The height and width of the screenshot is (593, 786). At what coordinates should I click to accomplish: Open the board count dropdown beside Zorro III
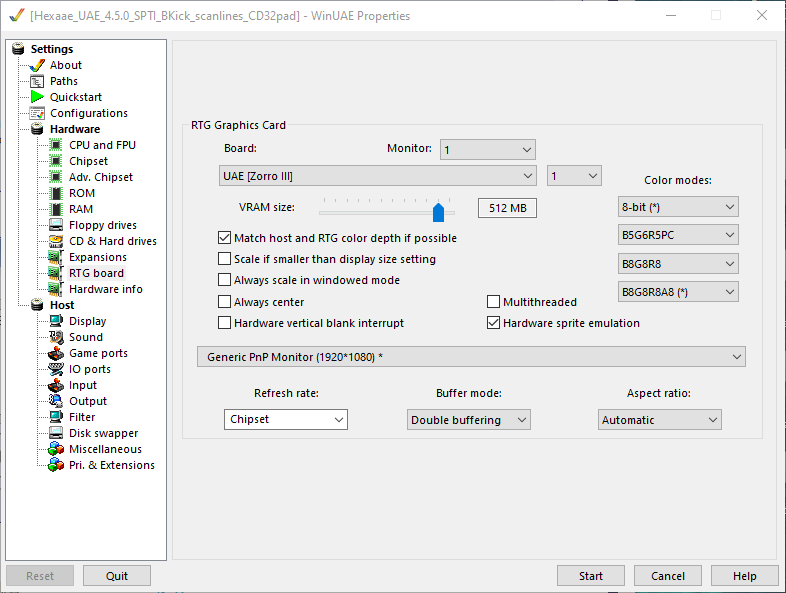click(x=574, y=176)
